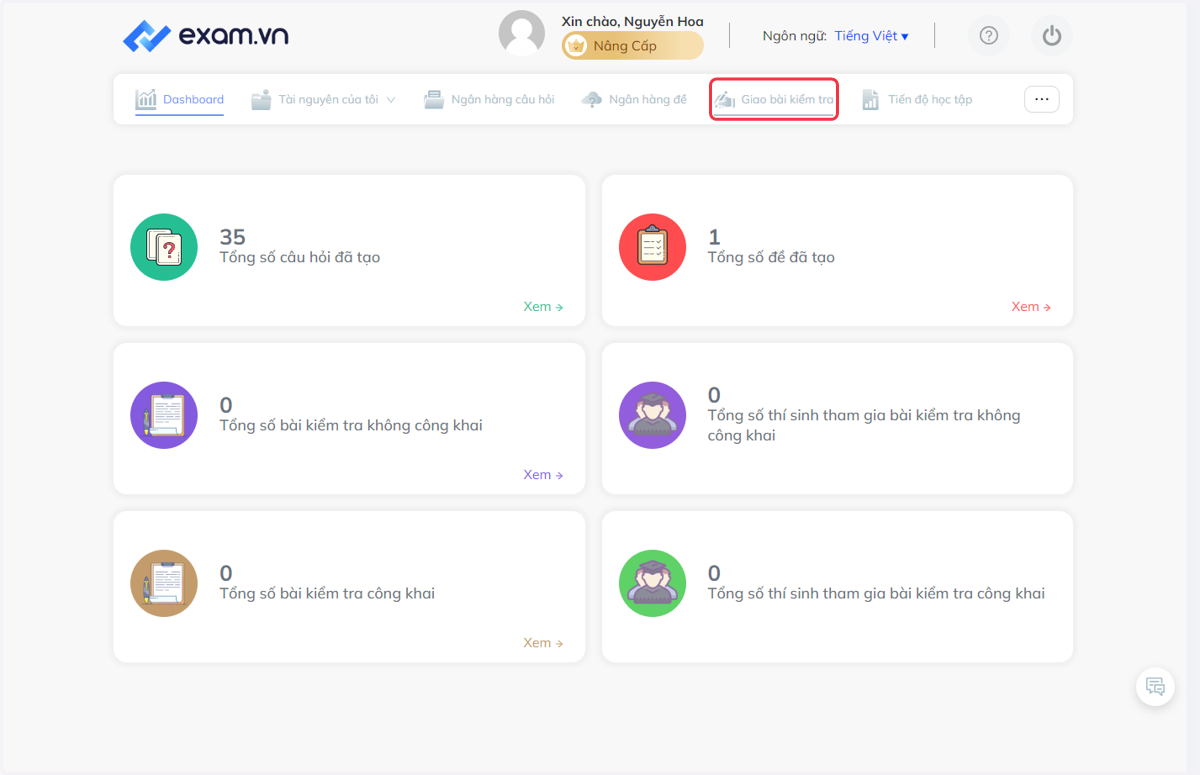This screenshot has height=775, width=1200.
Task: Open the Tiếng Việt language dropdown
Action: click(872, 36)
